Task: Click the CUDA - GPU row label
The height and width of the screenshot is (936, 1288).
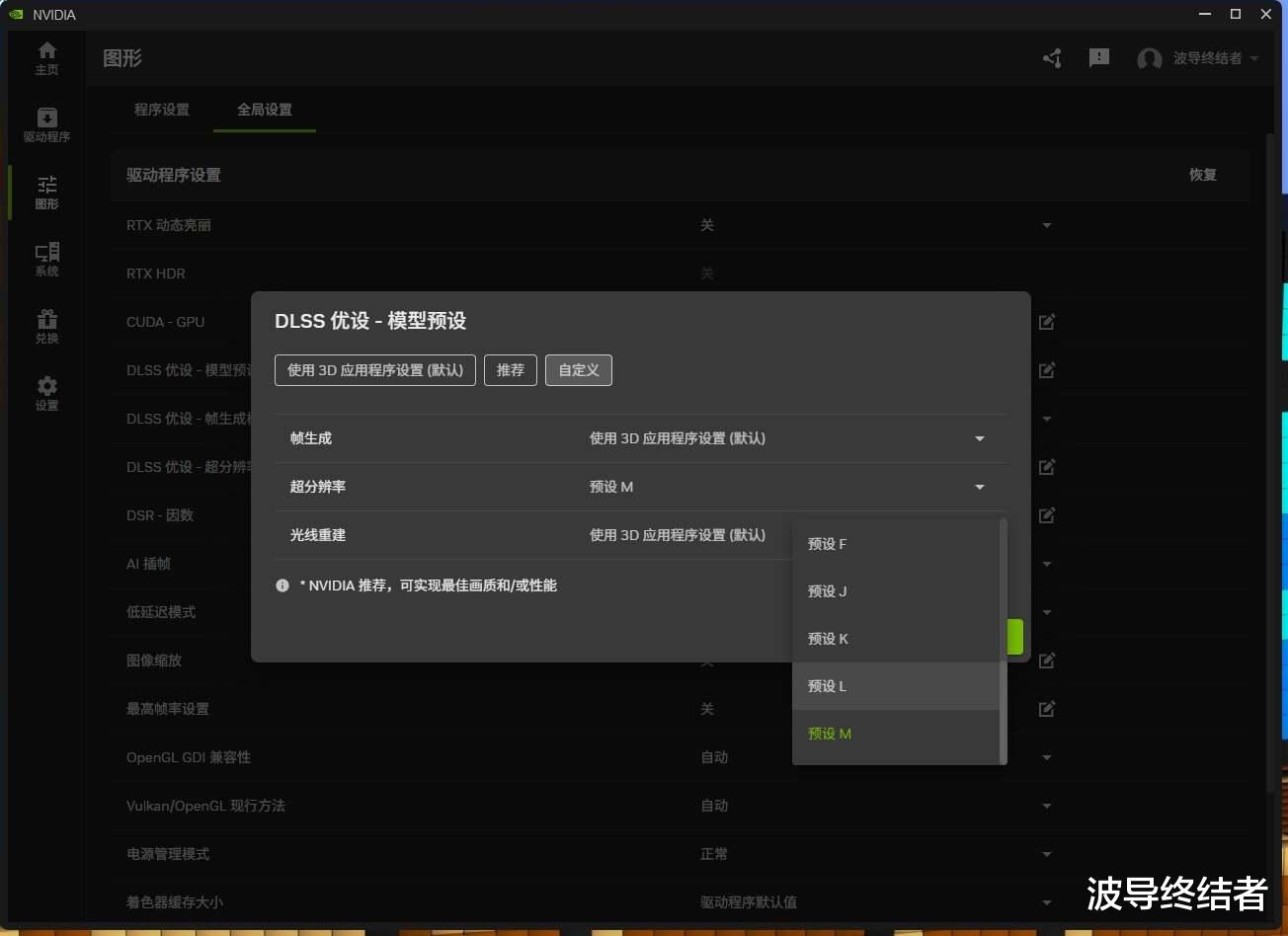Action: click(x=166, y=322)
